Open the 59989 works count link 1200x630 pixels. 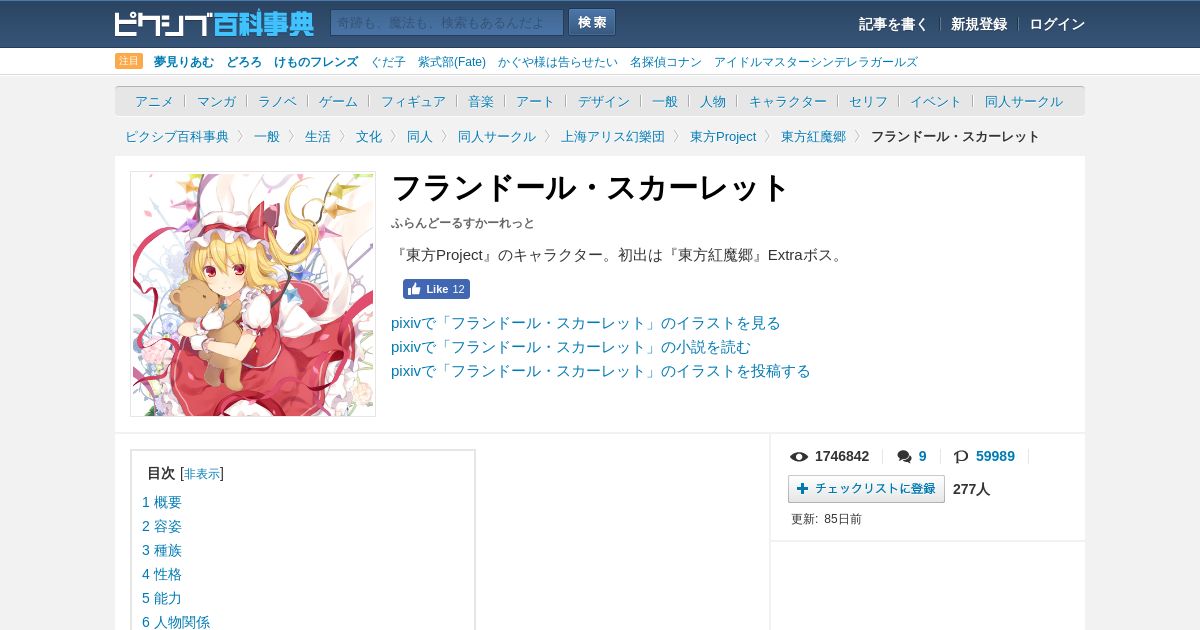coord(995,456)
